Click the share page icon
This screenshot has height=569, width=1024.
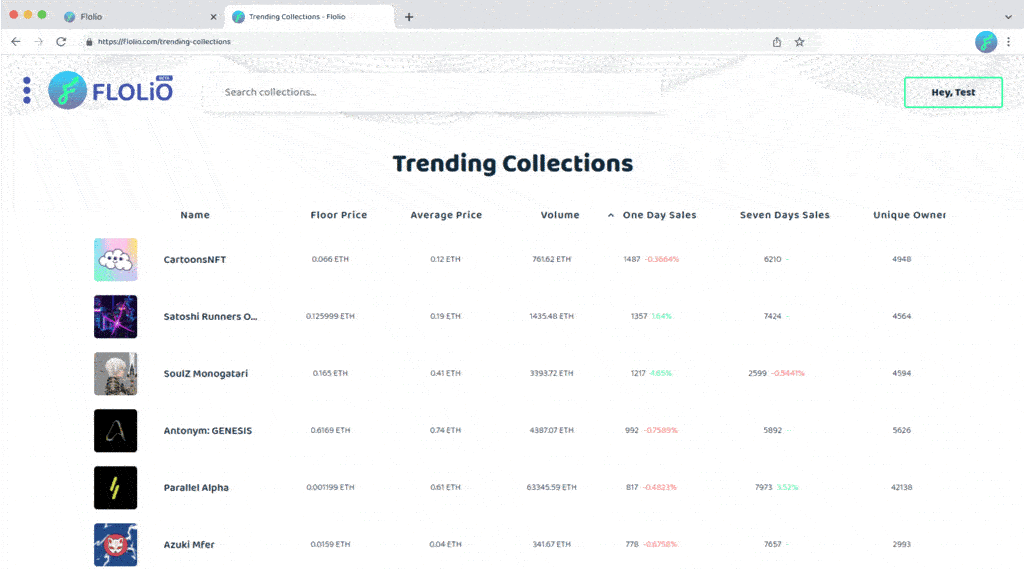coord(776,42)
